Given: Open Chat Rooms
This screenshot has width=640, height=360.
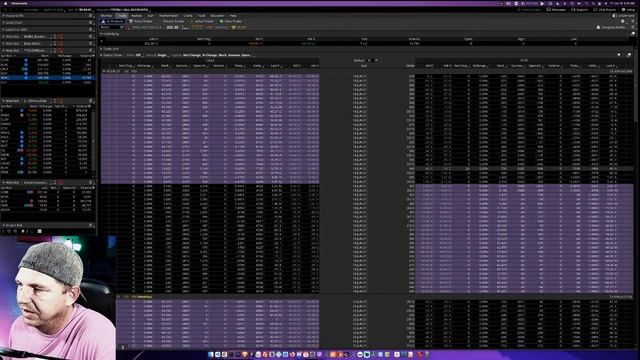Looking at the screenshot, I should pos(605,9).
